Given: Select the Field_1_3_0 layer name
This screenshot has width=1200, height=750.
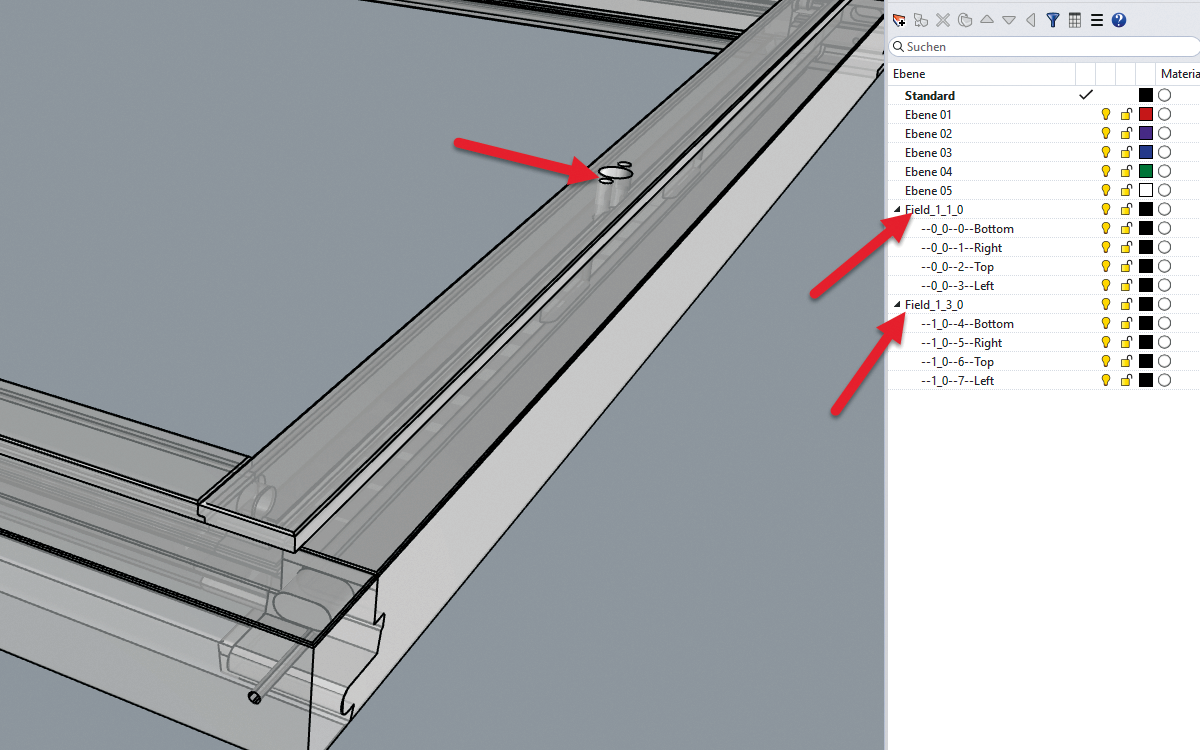Looking at the screenshot, I should (x=934, y=305).
